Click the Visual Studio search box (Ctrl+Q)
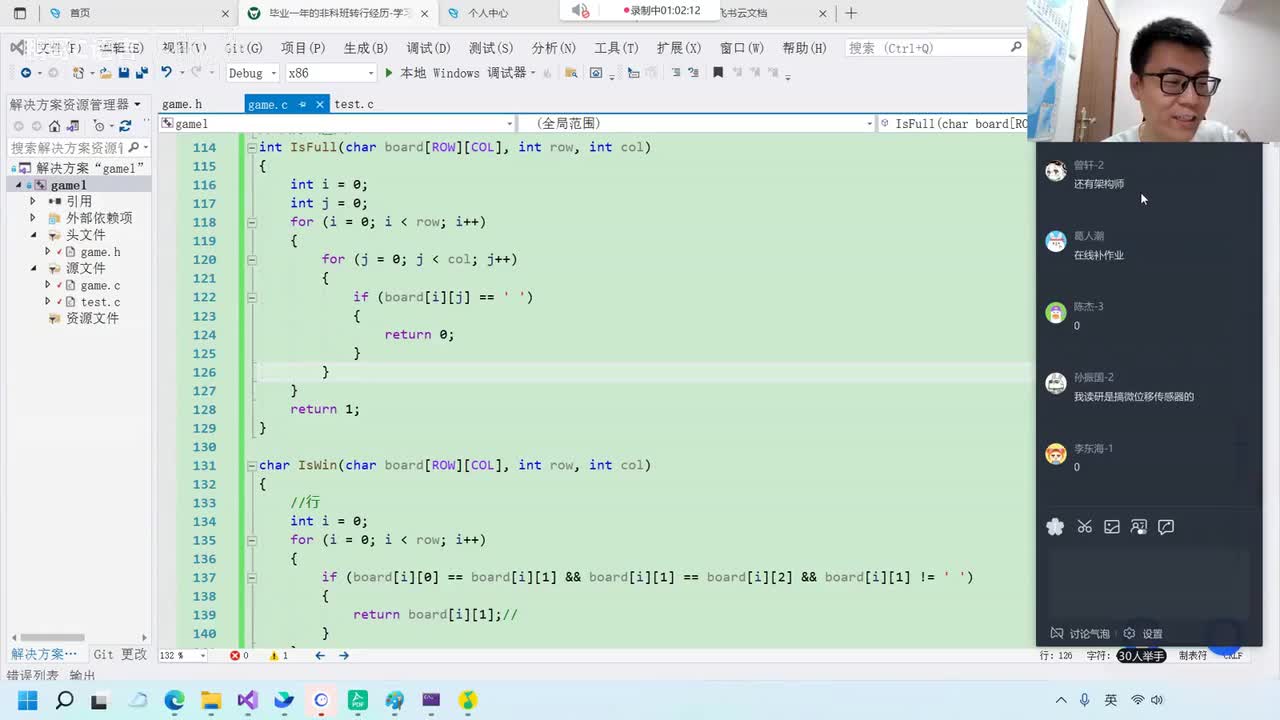 (x=935, y=48)
